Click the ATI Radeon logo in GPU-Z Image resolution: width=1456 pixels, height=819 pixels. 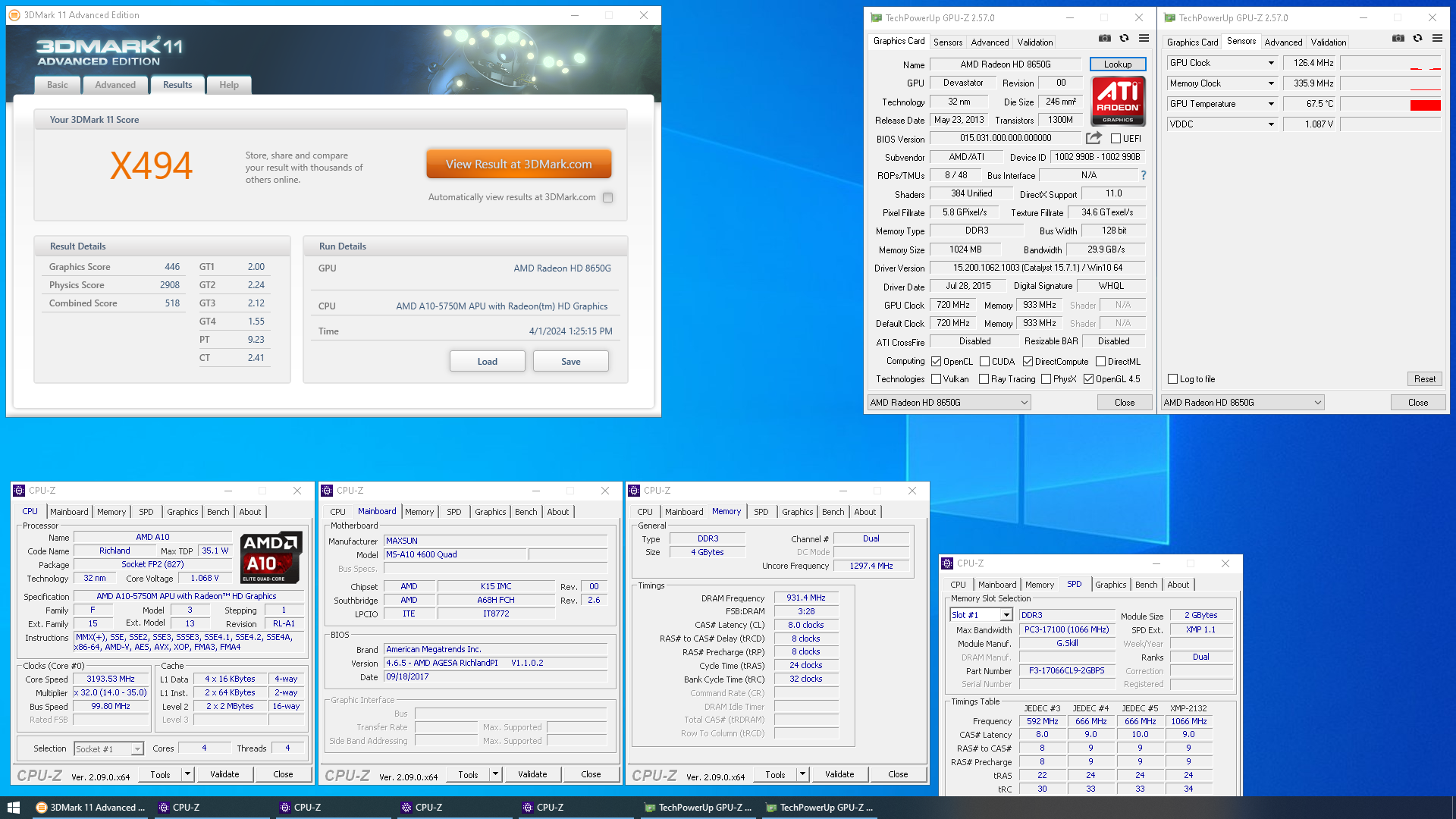tap(1118, 101)
